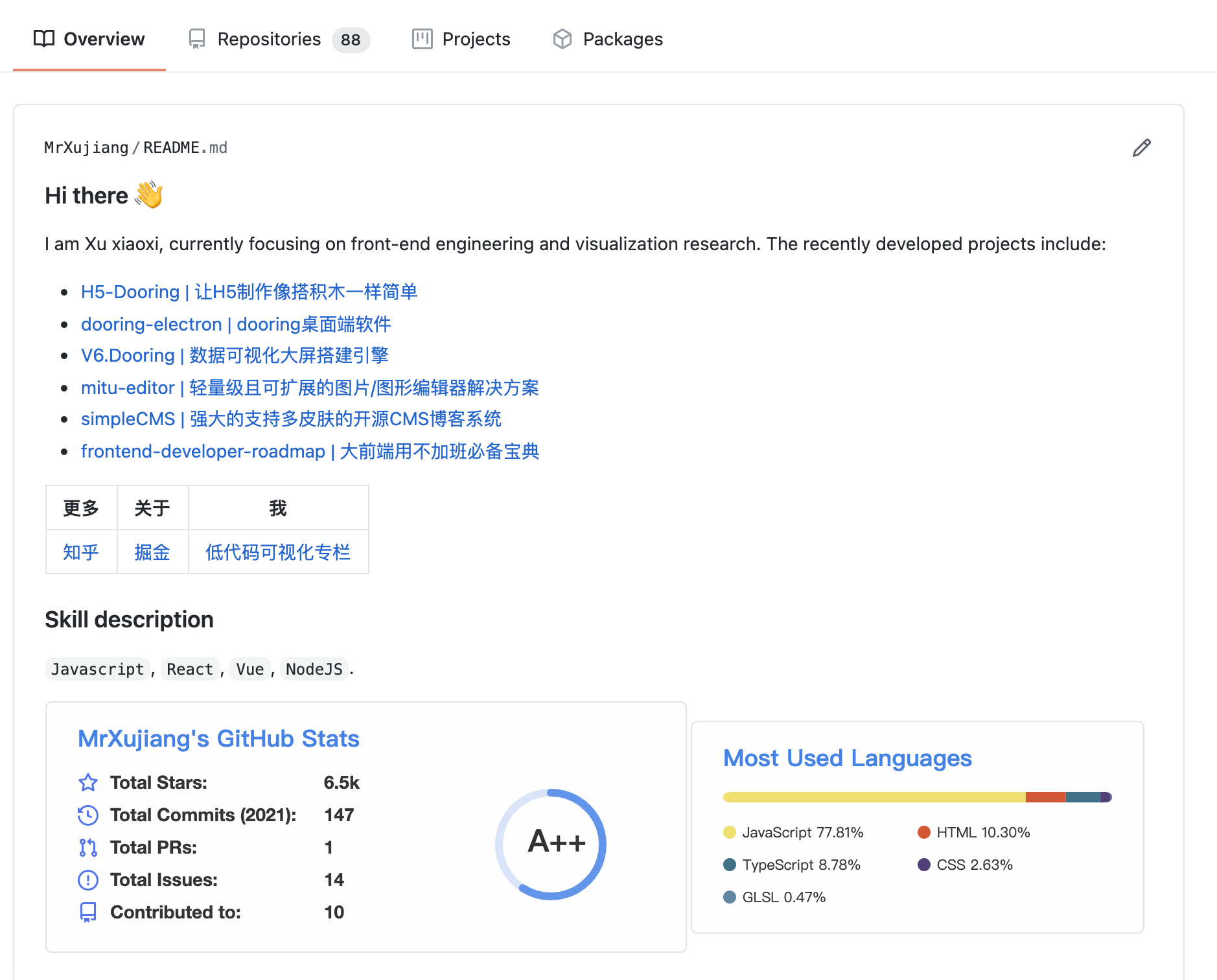Click the 知乎 link in the table
This screenshot has height=980, width=1217.
[x=81, y=552]
